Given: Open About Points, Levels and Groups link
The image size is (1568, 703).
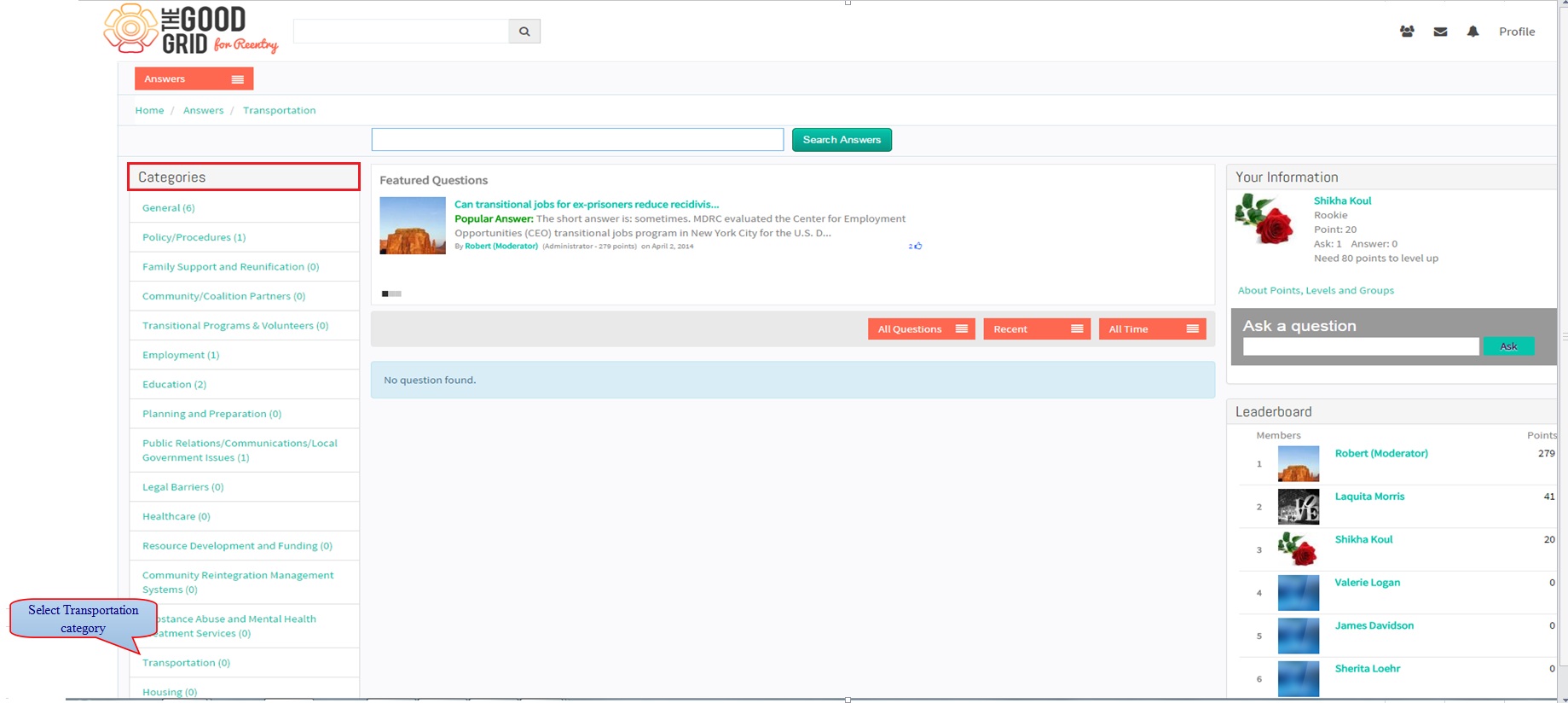Looking at the screenshot, I should pyautogui.click(x=1316, y=290).
